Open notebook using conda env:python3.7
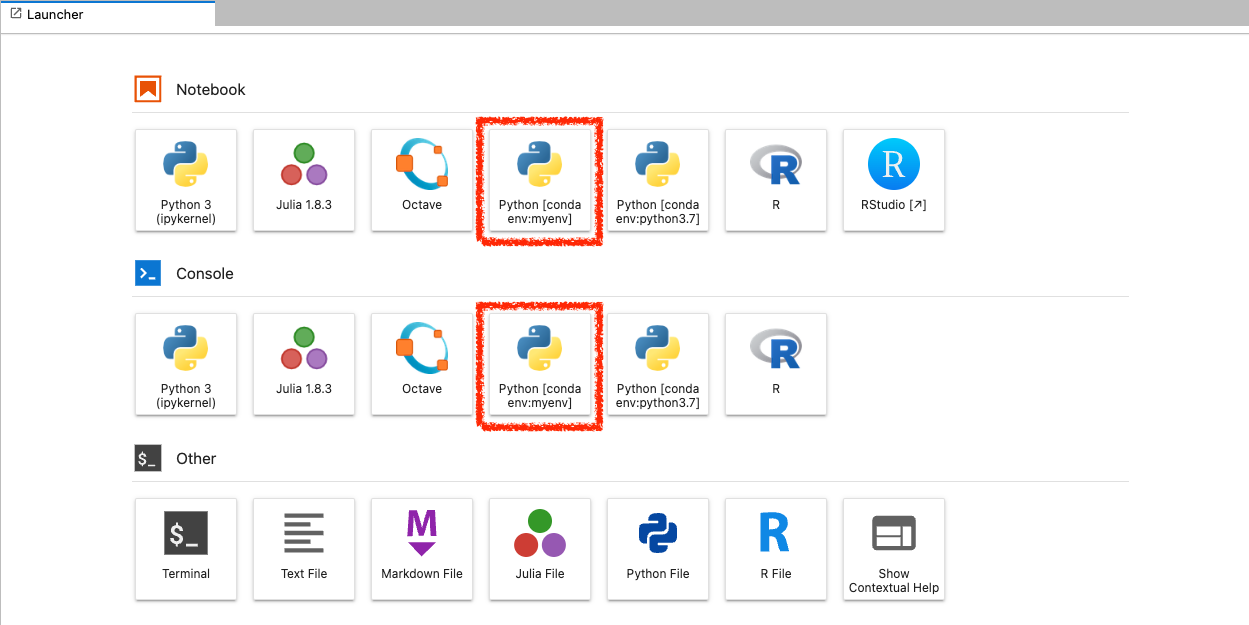The height and width of the screenshot is (625, 1249). click(x=658, y=180)
